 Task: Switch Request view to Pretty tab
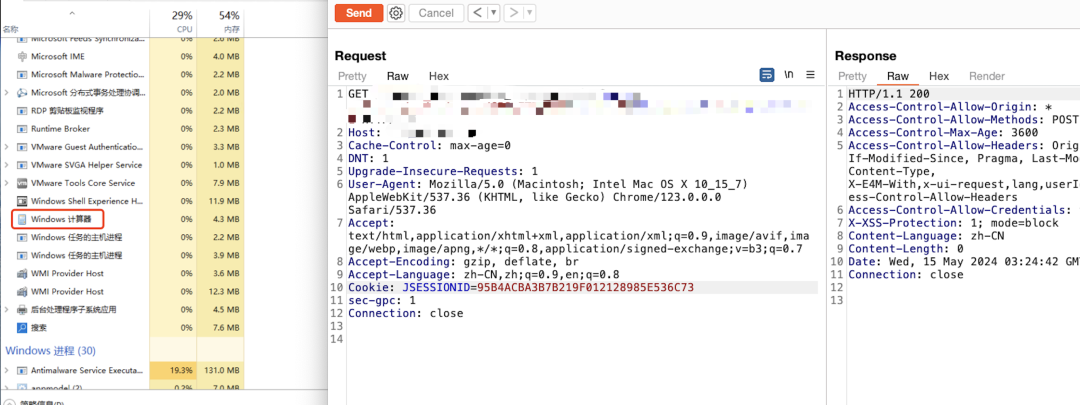click(x=352, y=76)
